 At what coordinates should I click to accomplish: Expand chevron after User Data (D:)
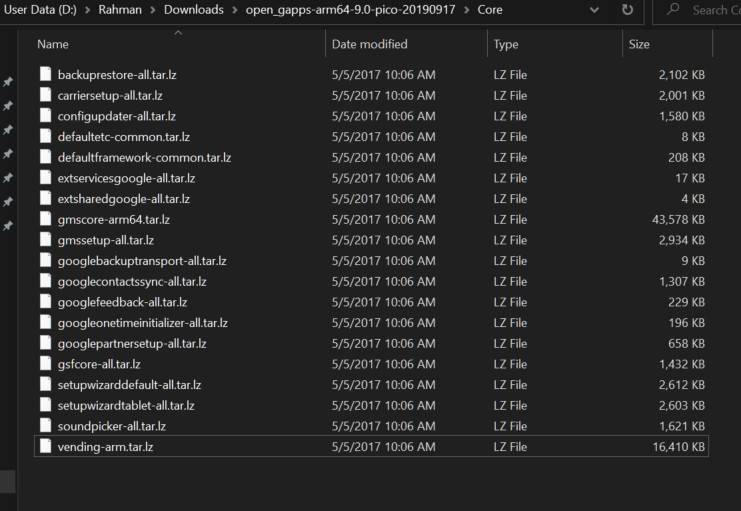pos(87,10)
